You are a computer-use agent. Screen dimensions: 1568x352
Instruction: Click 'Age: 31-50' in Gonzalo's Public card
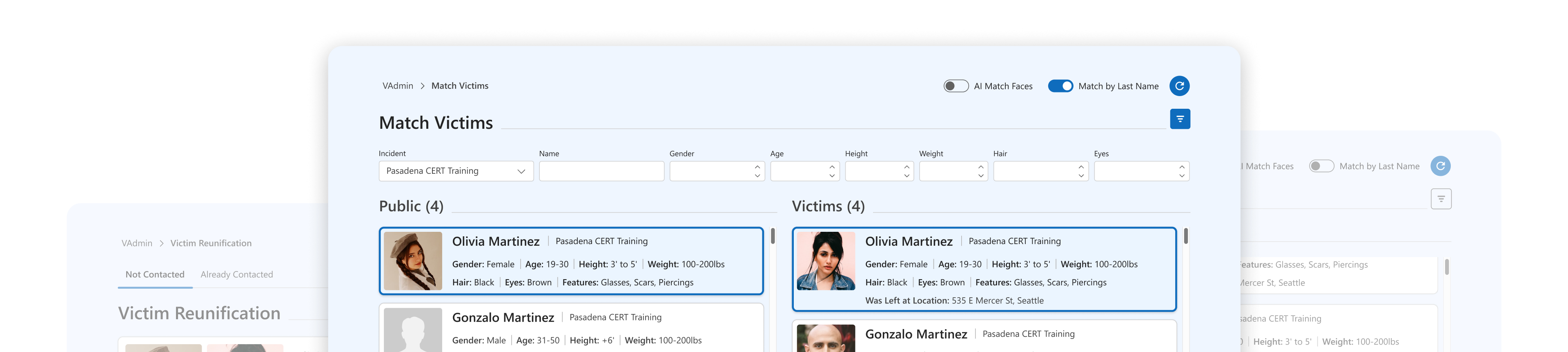(537, 341)
